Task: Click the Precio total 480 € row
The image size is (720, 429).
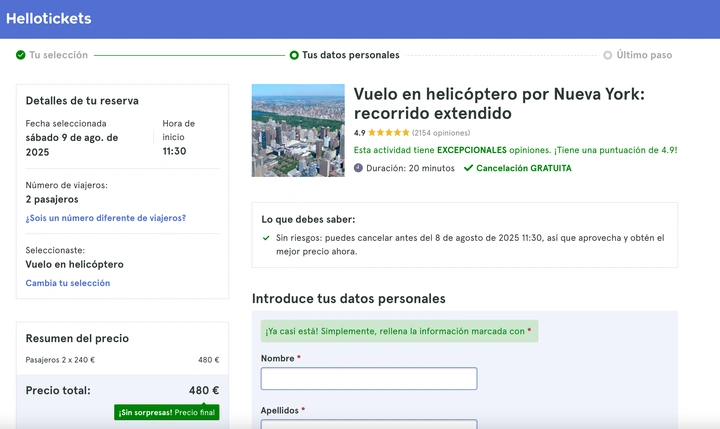Action: coord(122,390)
